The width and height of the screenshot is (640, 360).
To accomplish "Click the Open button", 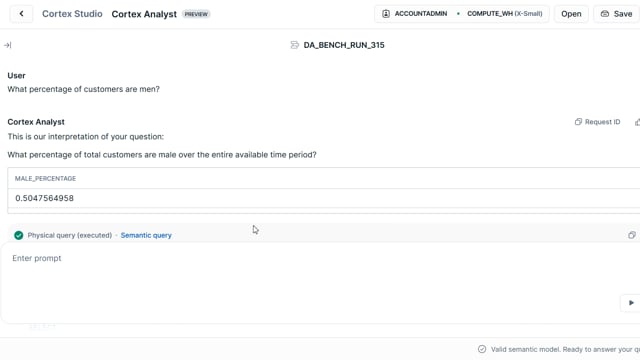I will 571,14.
